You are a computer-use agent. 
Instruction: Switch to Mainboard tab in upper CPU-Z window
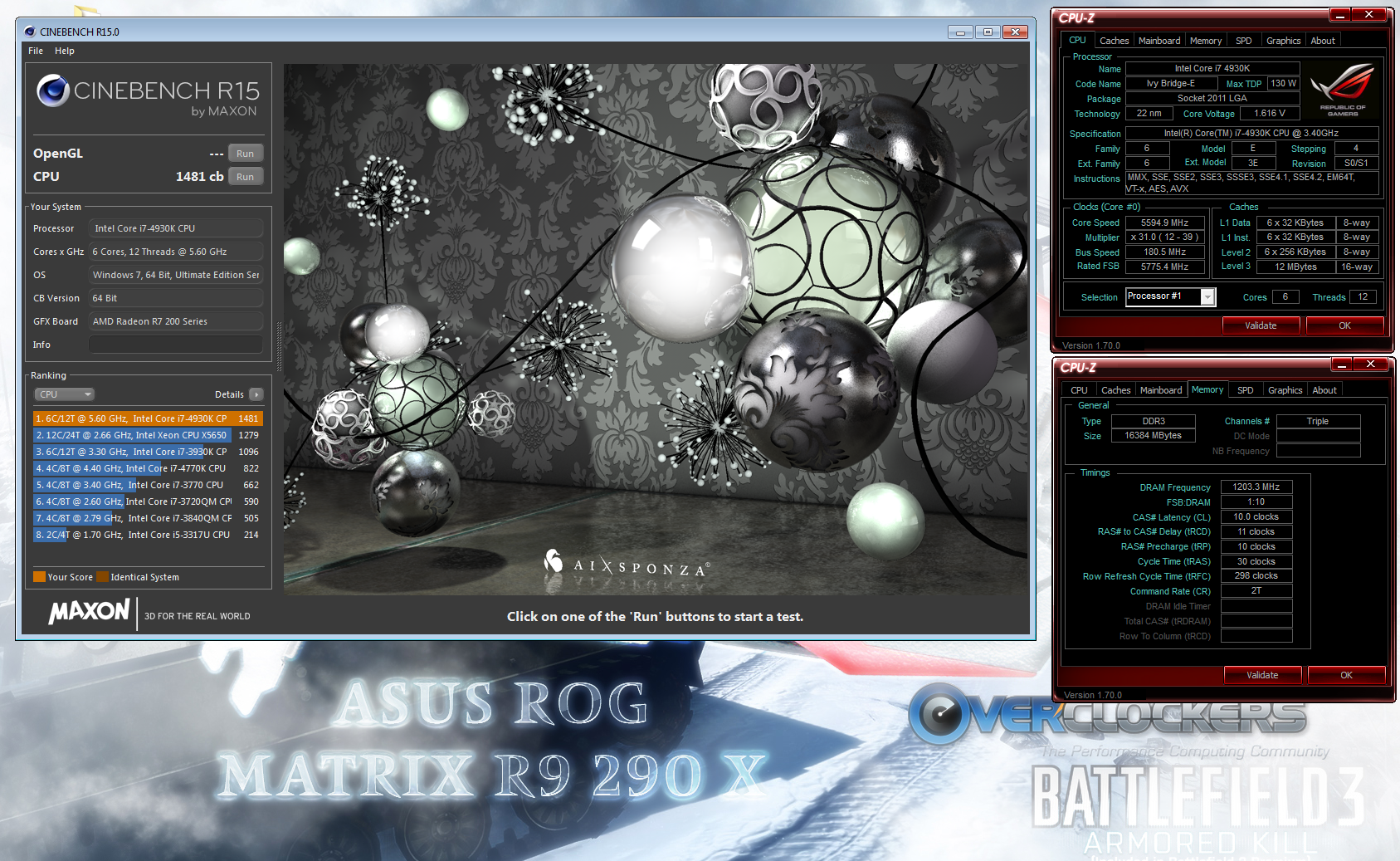pos(1159,41)
